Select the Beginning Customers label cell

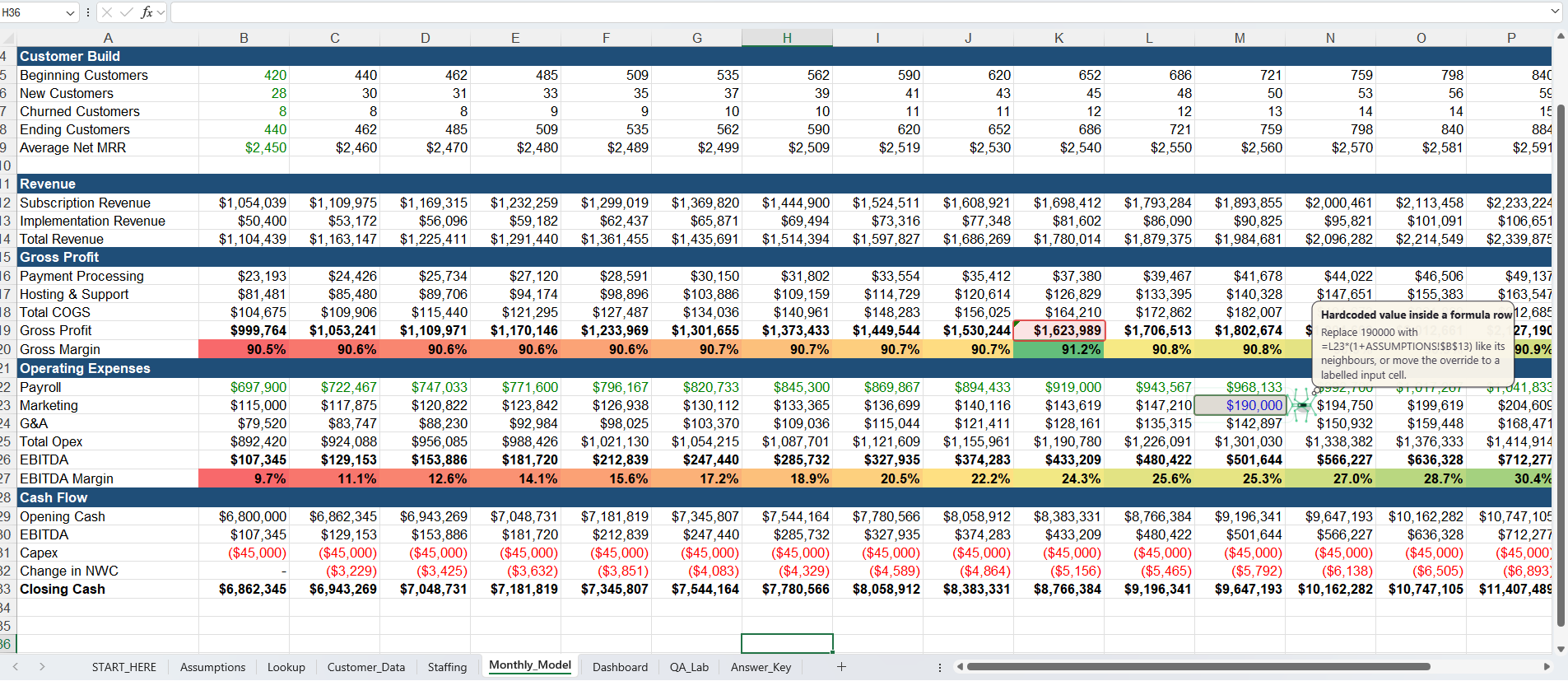point(108,75)
